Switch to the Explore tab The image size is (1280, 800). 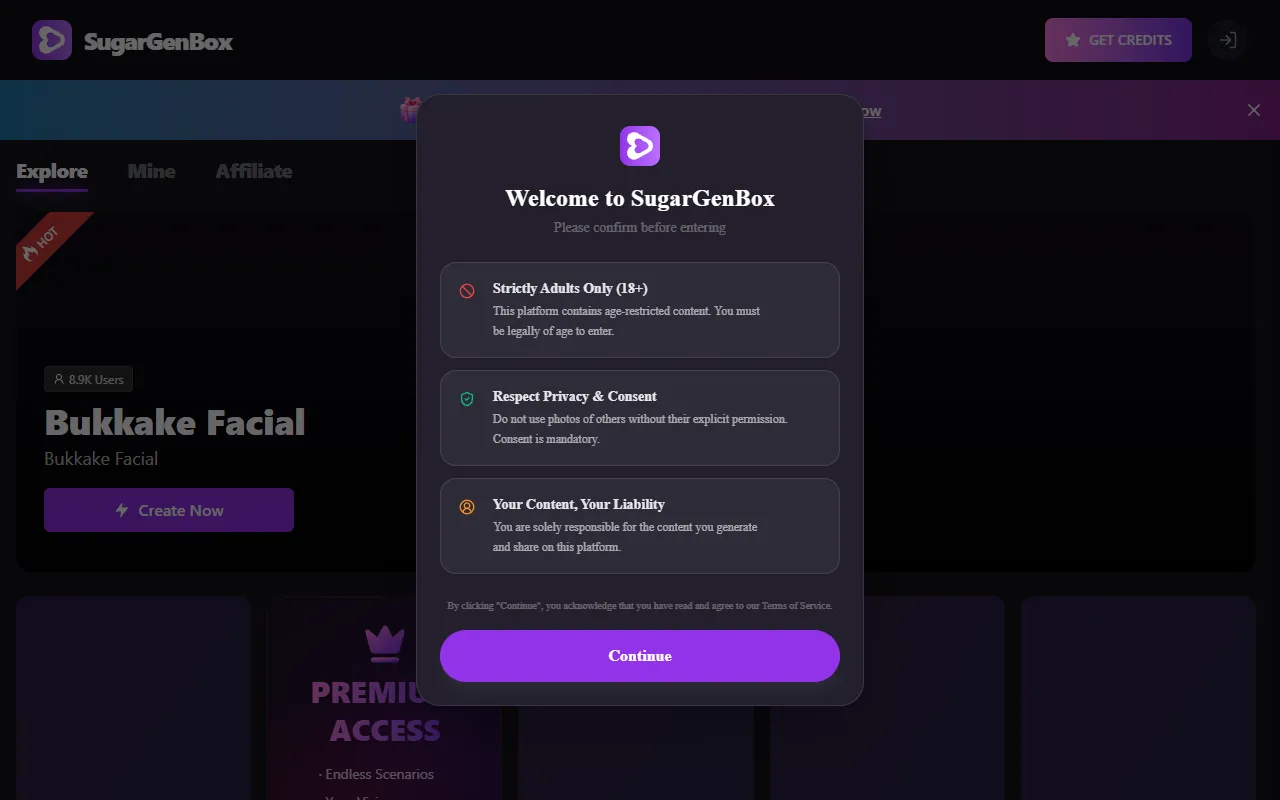pyautogui.click(x=52, y=171)
